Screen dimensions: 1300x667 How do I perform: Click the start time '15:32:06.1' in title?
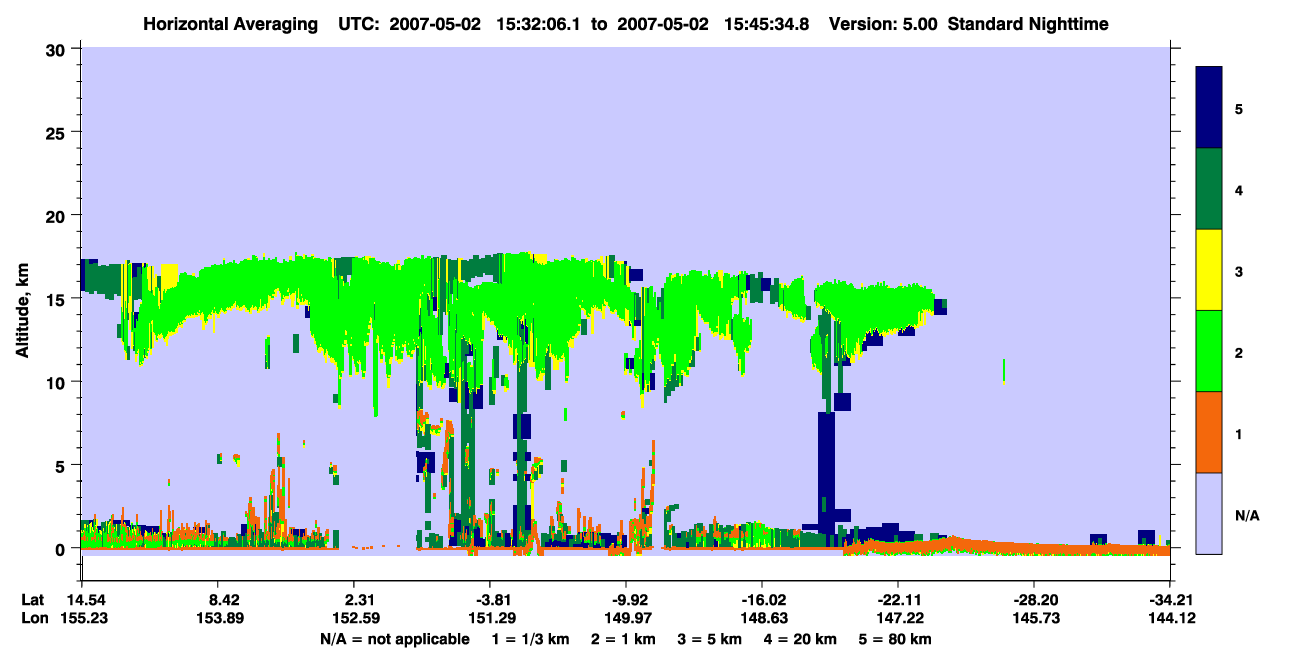coord(538,24)
